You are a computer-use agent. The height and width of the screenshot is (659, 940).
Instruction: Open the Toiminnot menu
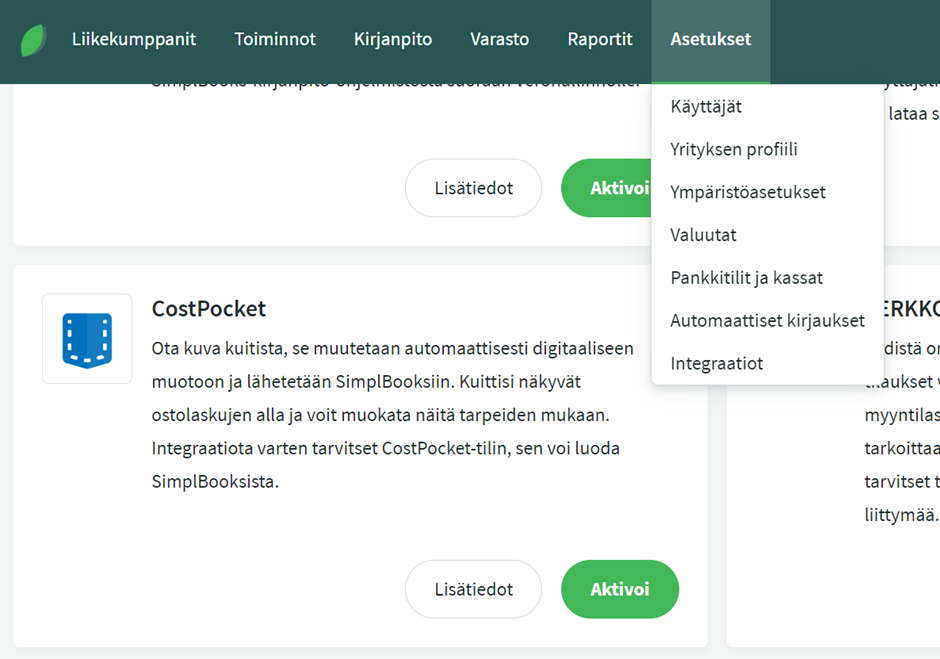pyautogui.click(x=275, y=40)
